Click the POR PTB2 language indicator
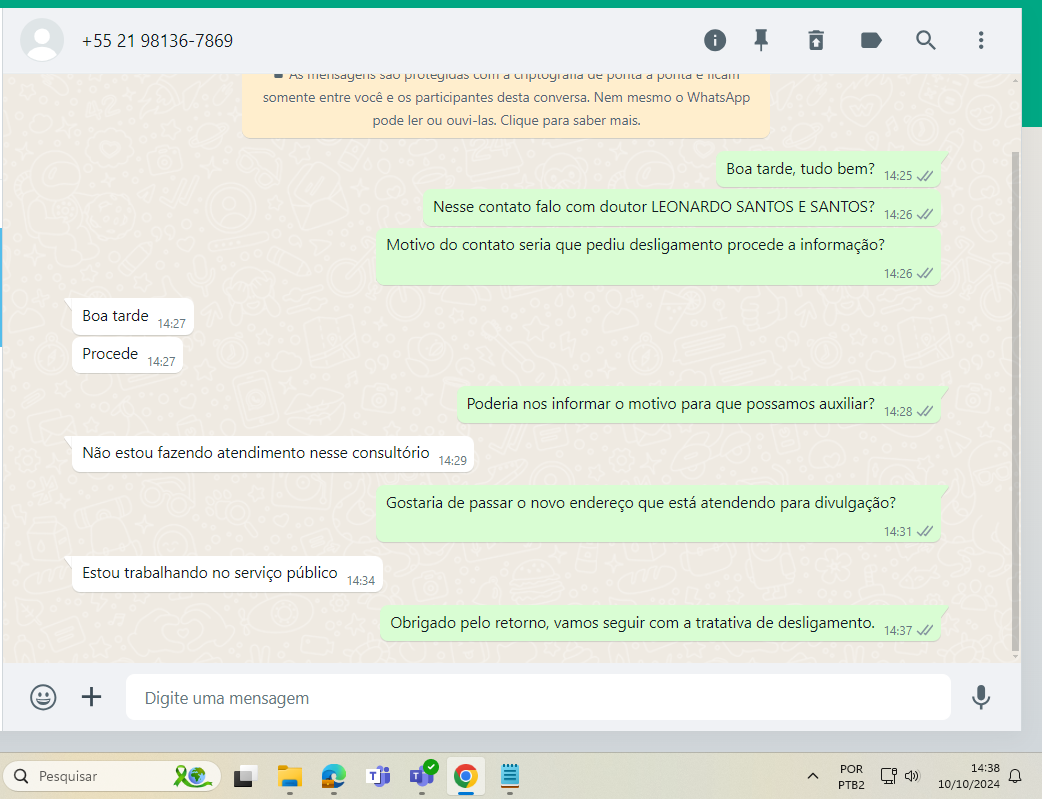This screenshot has height=799, width=1042. point(851,776)
